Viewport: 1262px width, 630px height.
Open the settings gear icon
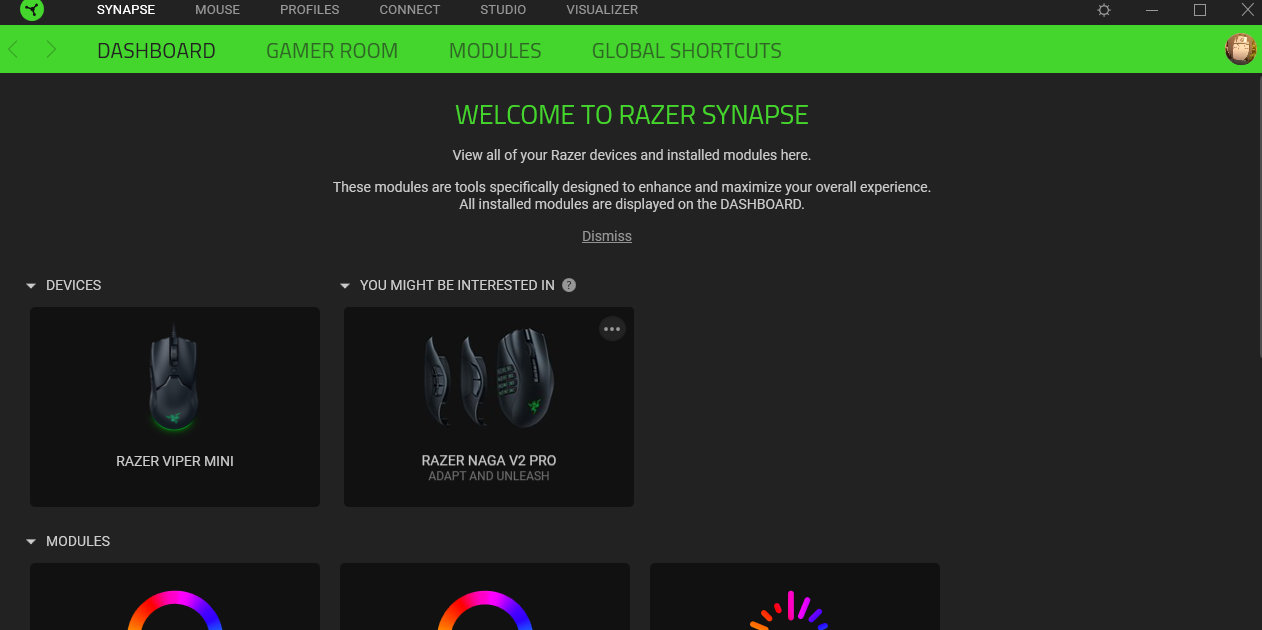point(1104,10)
